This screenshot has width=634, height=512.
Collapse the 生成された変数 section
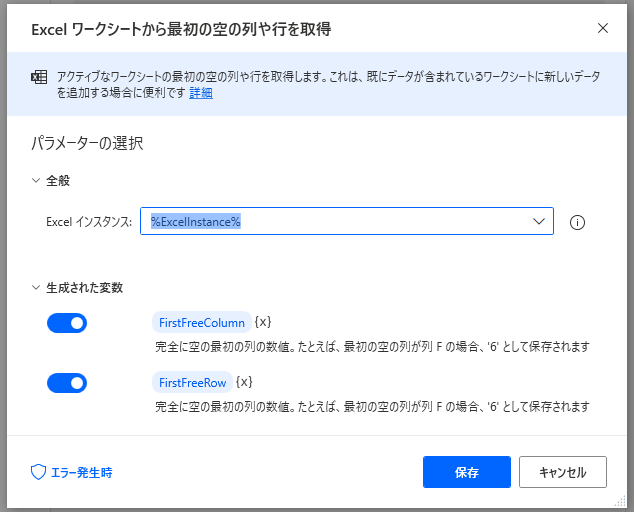click(x=37, y=287)
